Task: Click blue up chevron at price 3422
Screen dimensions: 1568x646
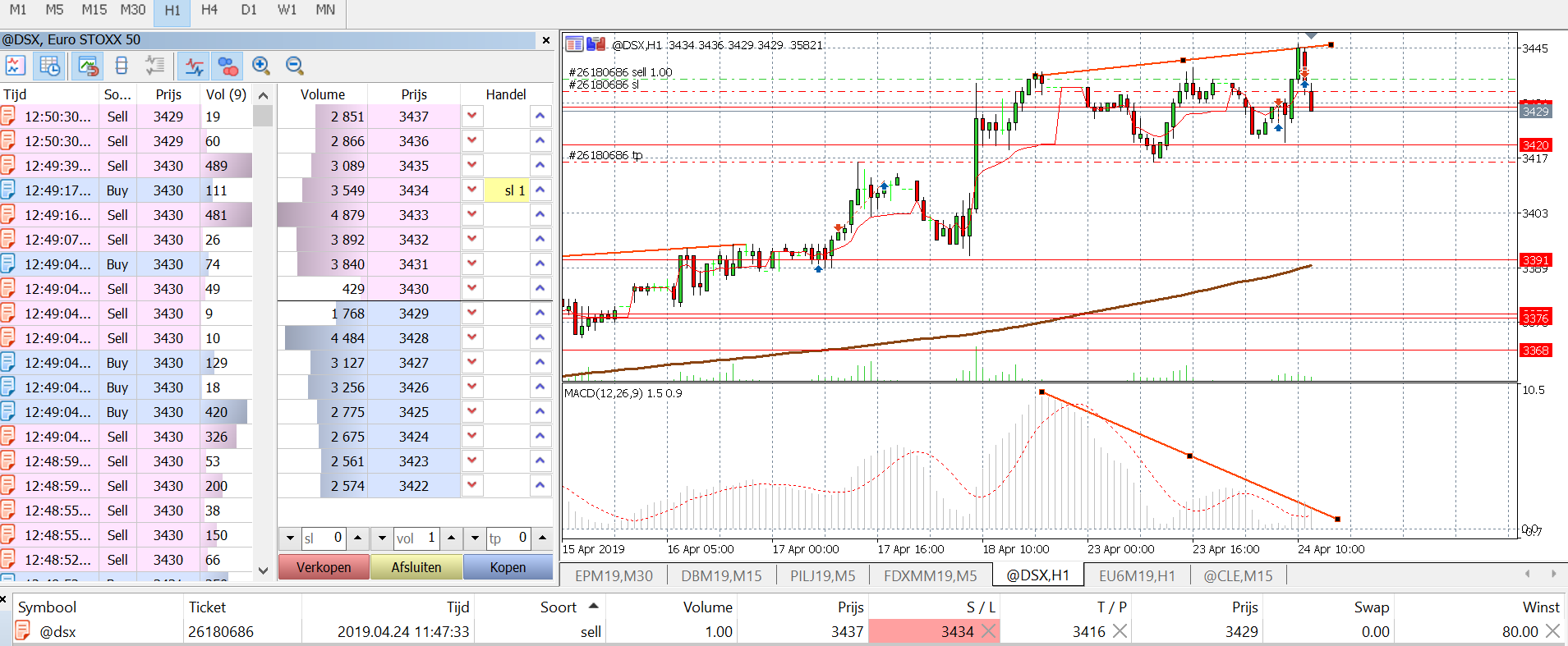Action: coord(540,485)
